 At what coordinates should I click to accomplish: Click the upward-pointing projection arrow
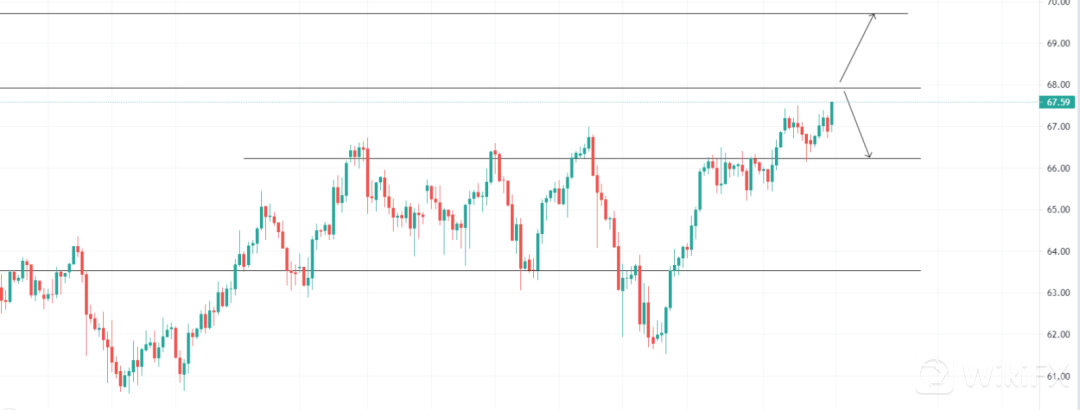857,47
